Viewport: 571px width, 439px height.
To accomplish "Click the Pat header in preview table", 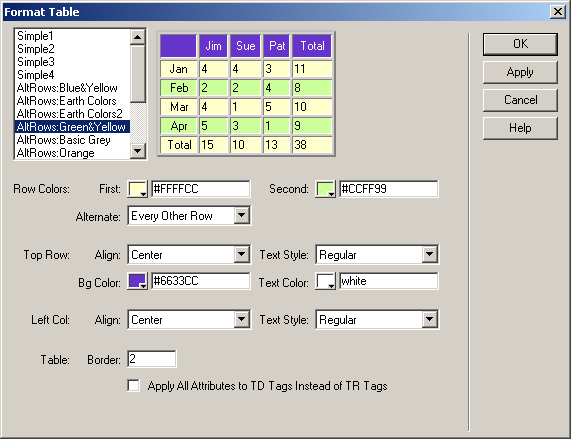I will (277, 46).
